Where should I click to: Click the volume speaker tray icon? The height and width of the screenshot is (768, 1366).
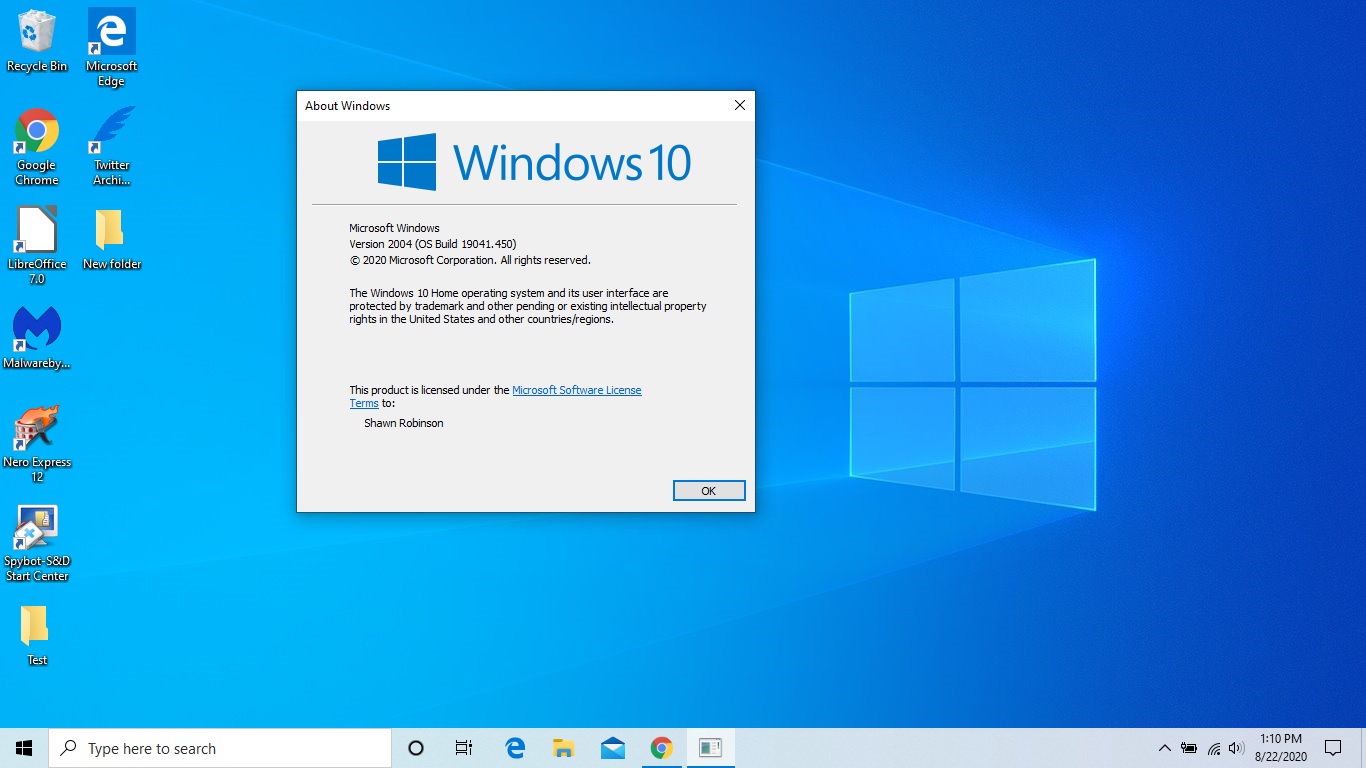(x=1236, y=748)
